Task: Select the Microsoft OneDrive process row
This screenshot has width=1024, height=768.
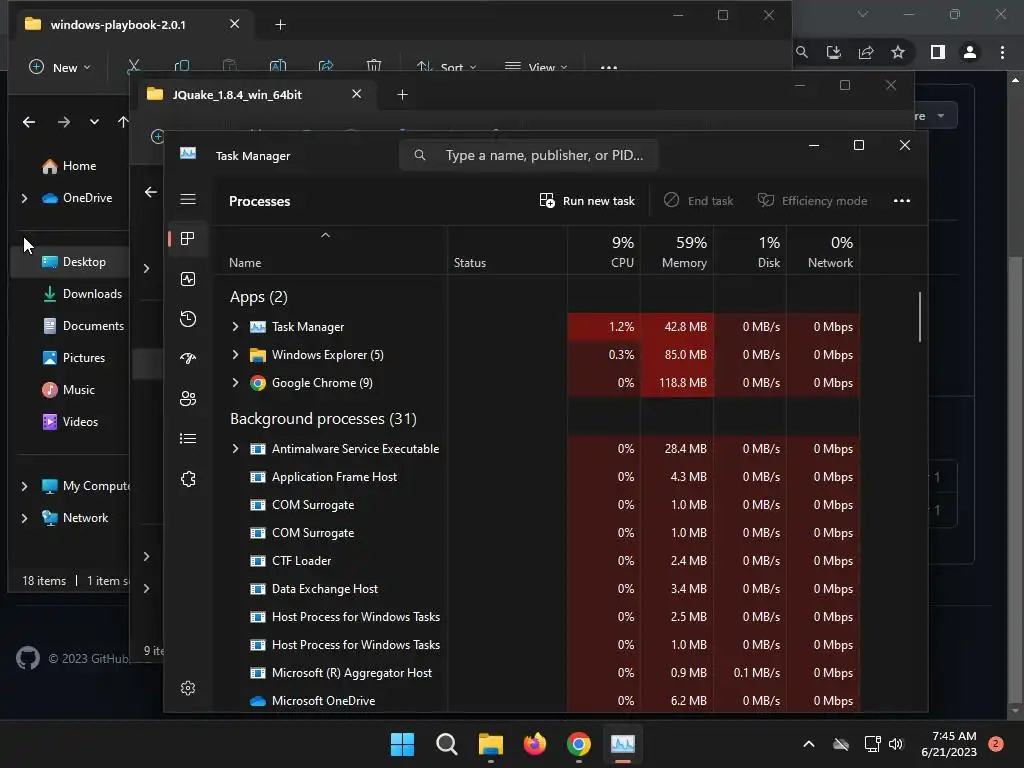Action: point(536,701)
